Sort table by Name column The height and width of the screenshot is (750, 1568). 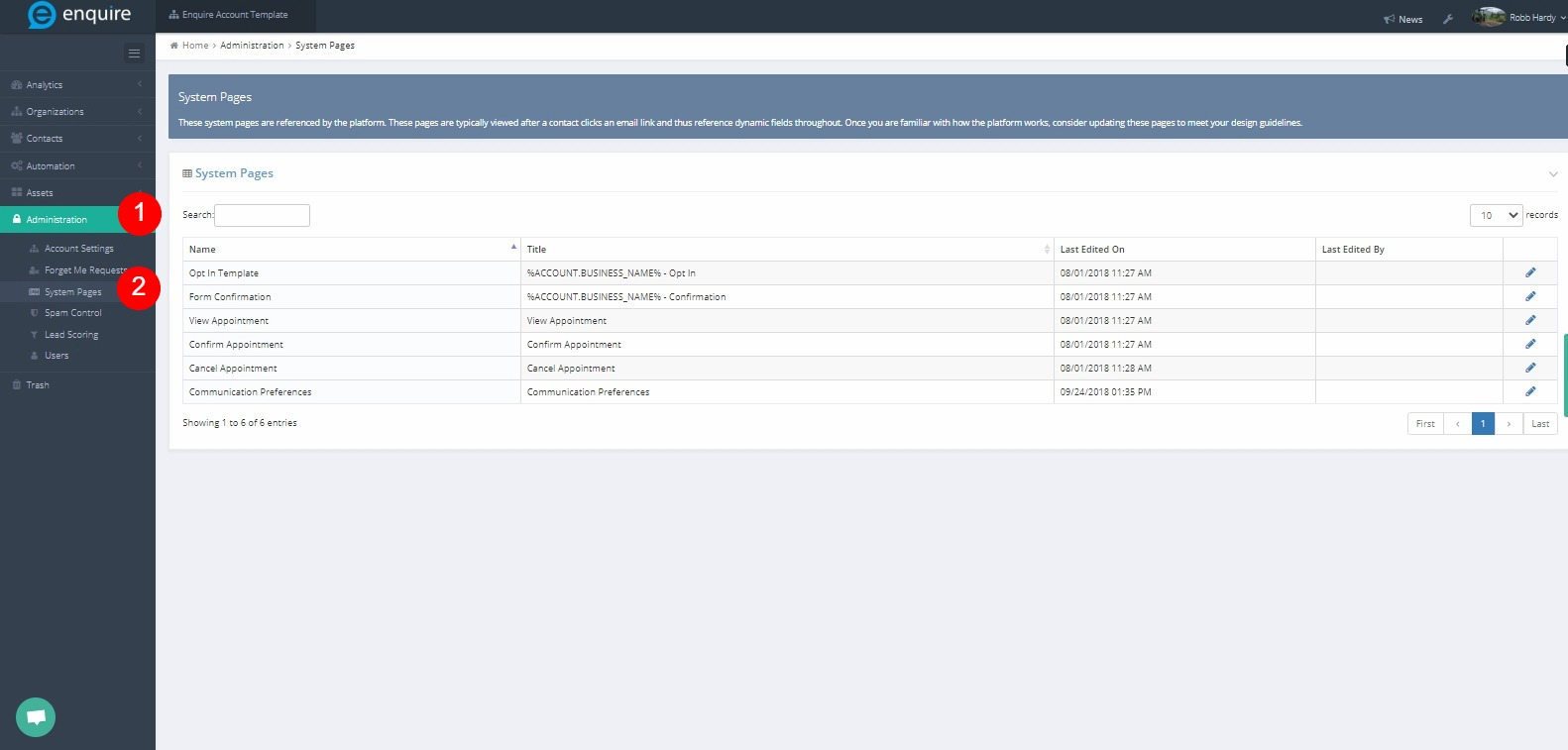(x=352, y=250)
